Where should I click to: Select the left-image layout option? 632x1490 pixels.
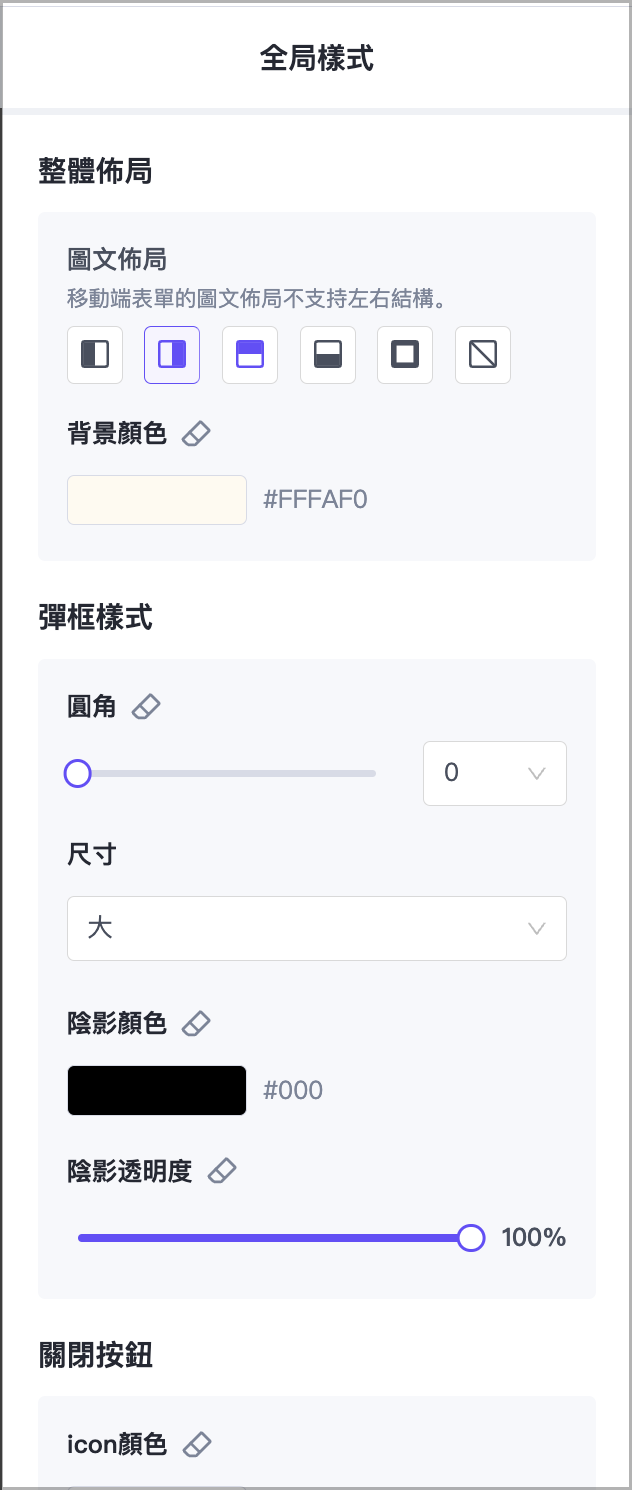point(94,355)
